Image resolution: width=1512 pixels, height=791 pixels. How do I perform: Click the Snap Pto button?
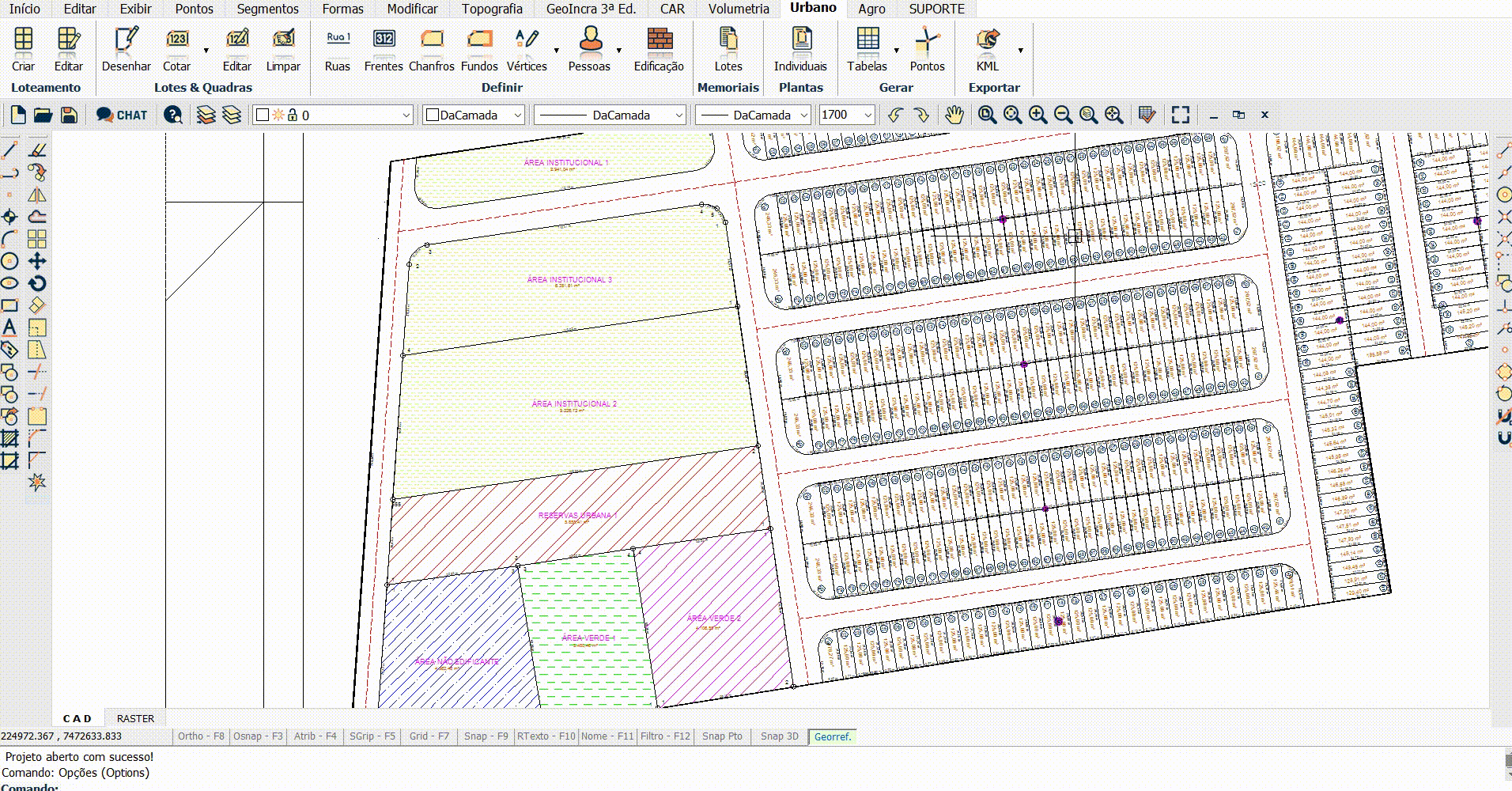point(722,736)
